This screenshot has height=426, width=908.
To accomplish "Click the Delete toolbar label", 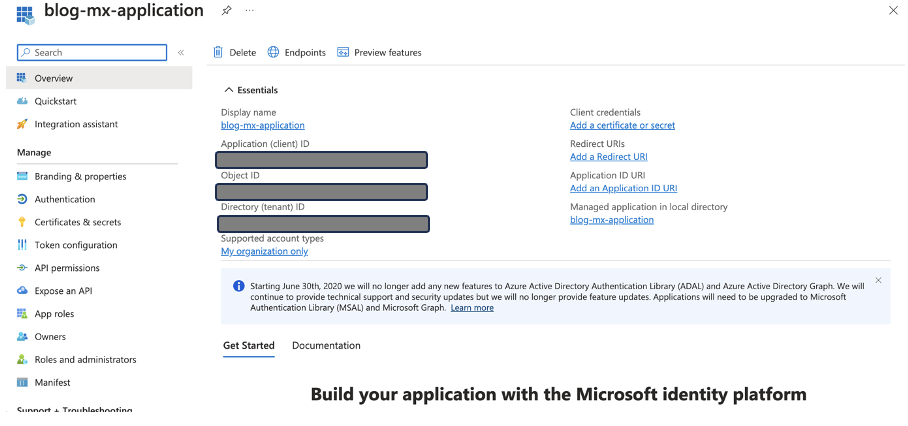I will (243, 53).
